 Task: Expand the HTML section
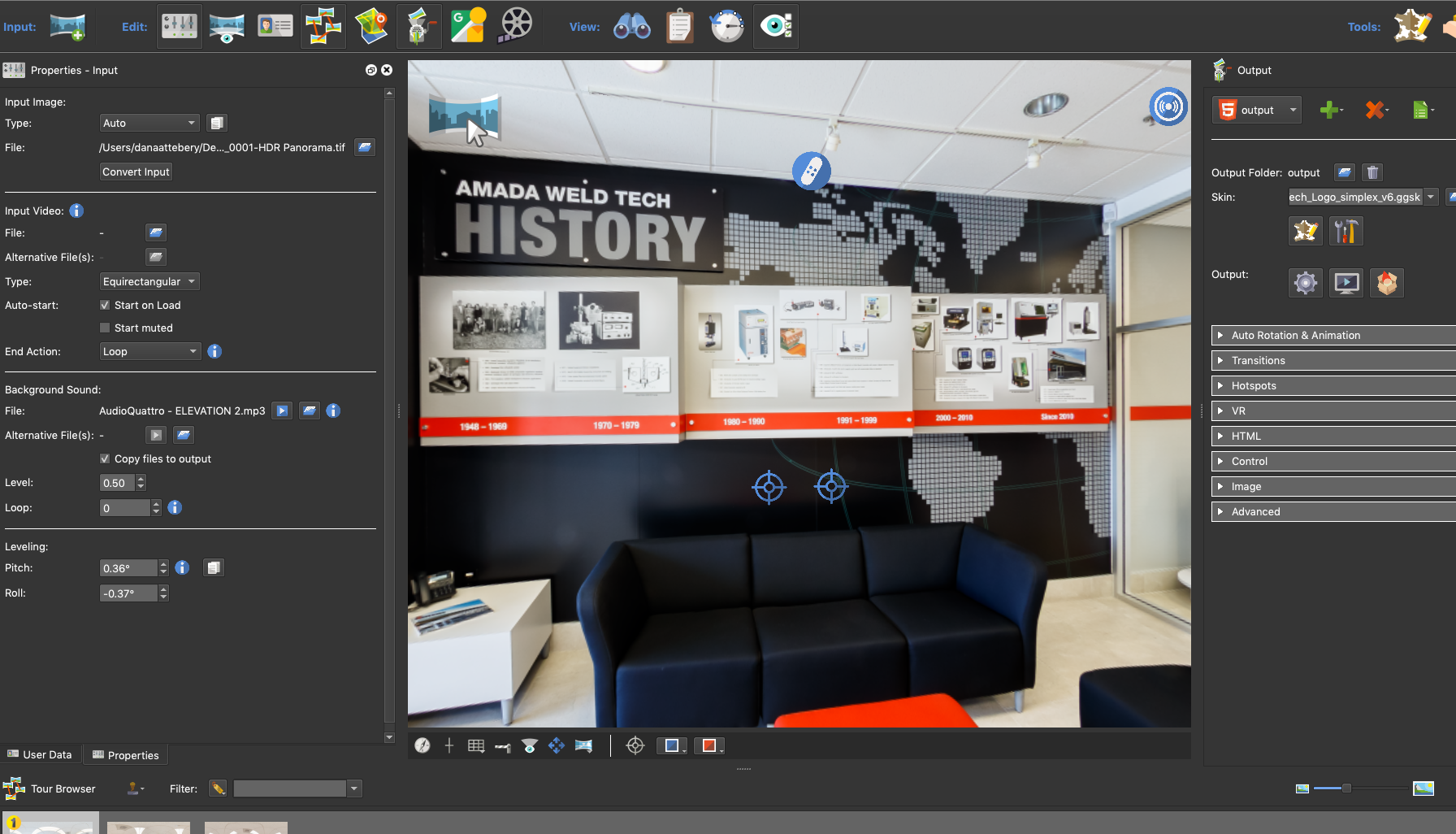1332,437
